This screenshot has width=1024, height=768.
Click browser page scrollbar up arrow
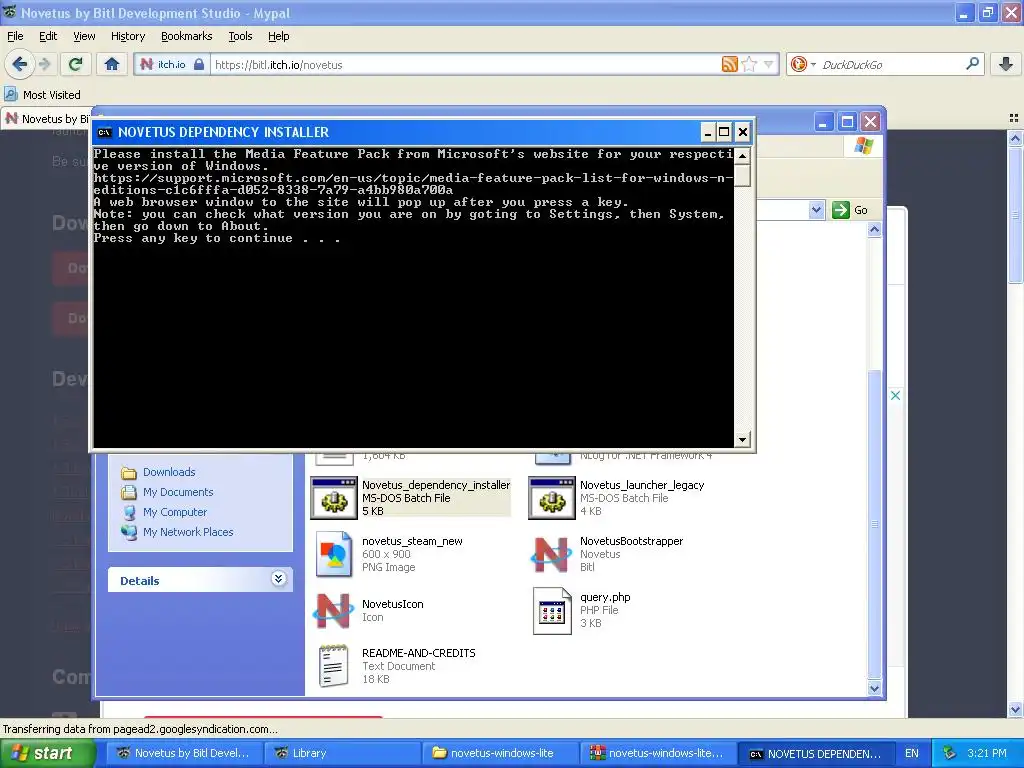coord(1015,138)
